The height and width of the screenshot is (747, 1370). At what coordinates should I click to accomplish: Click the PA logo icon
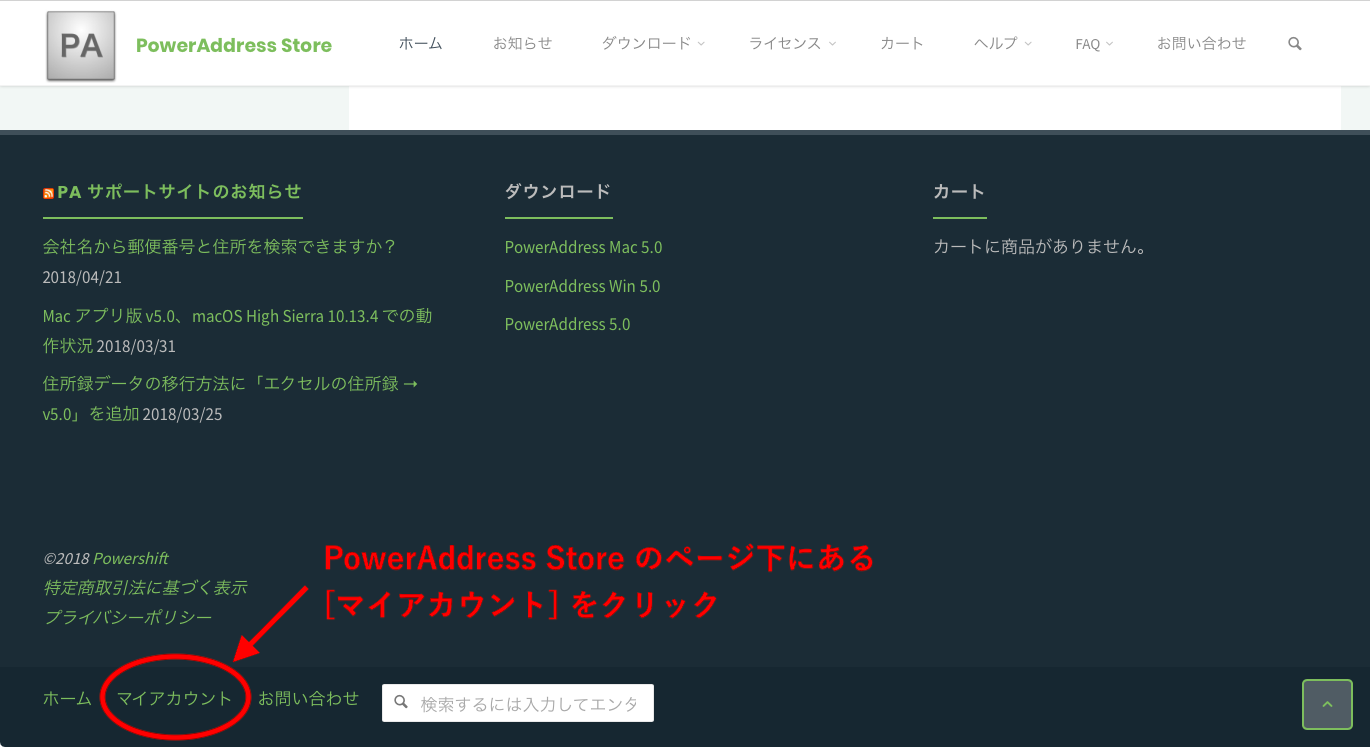[x=81, y=46]
